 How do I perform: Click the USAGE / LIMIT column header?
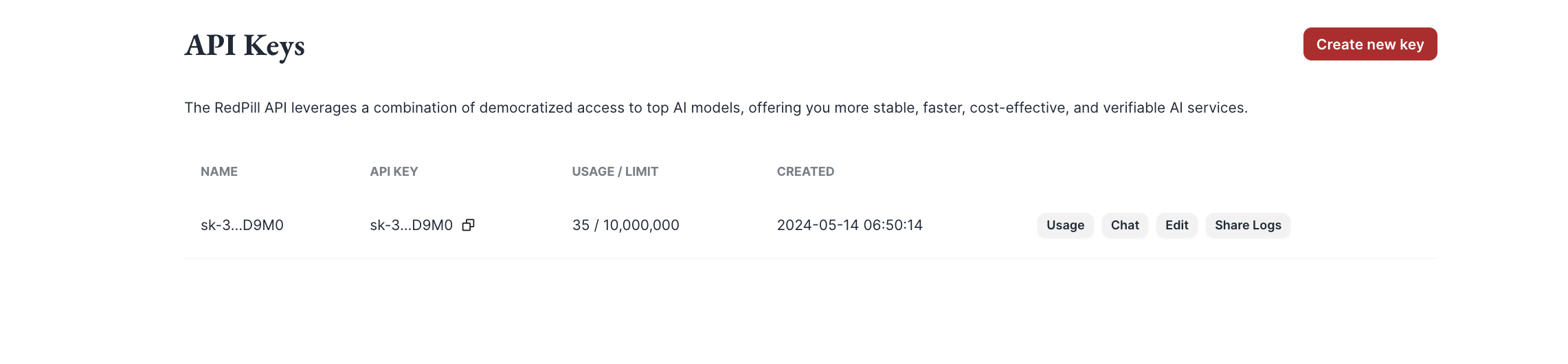[x=615, y=172]
